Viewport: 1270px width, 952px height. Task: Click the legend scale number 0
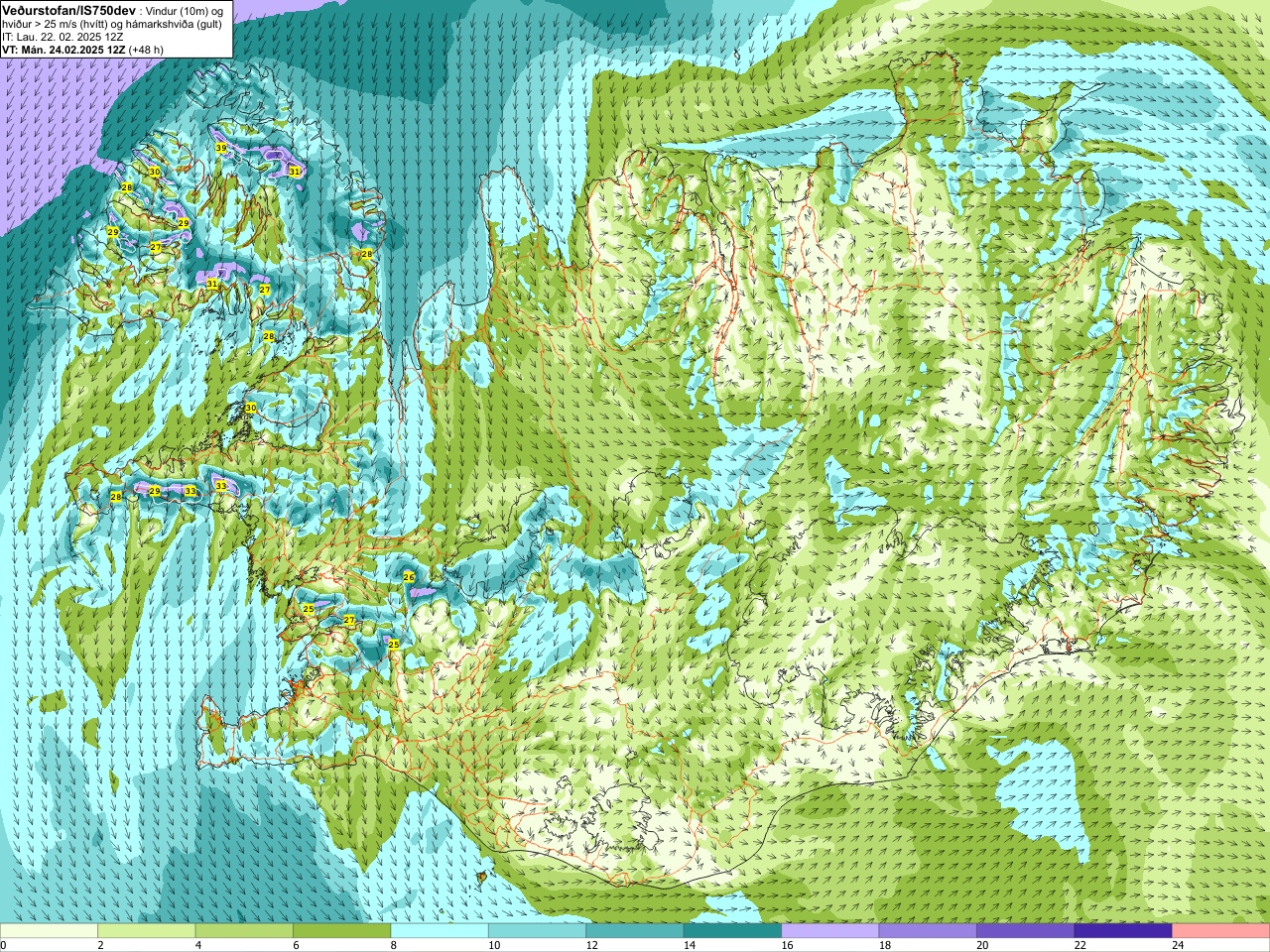pyautogui.click(x=4, y=945)
